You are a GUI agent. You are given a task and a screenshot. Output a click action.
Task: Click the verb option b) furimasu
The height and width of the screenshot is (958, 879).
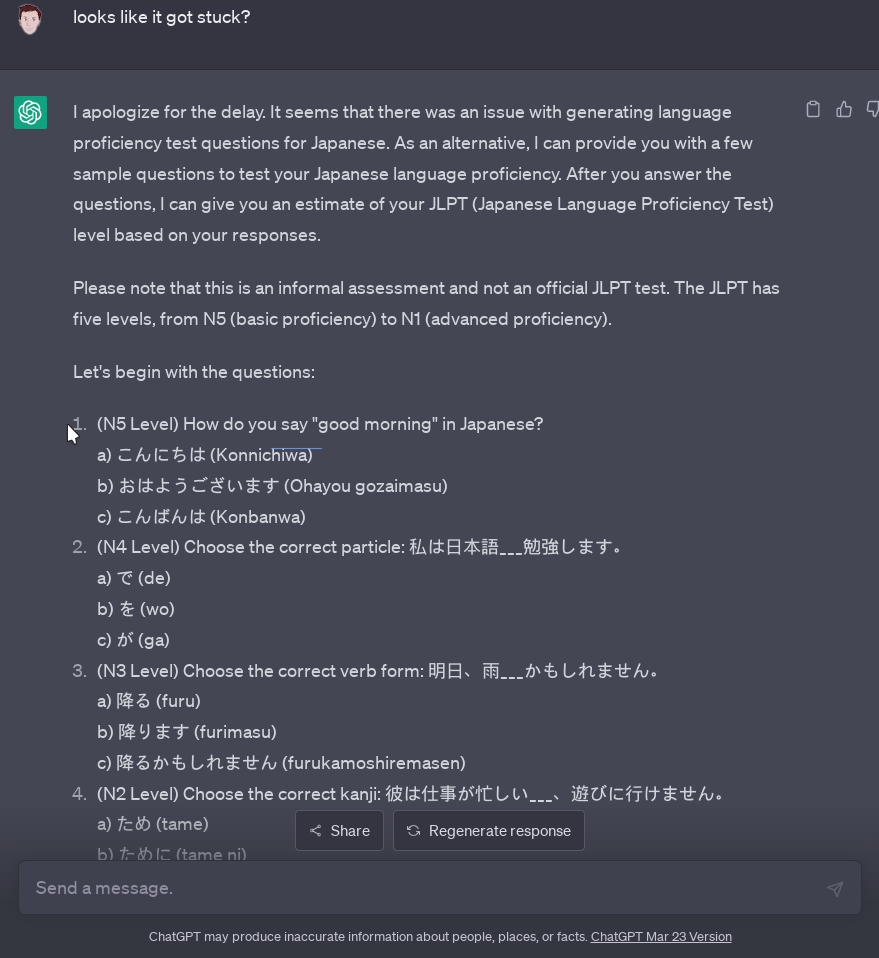[x=187, y=732]
